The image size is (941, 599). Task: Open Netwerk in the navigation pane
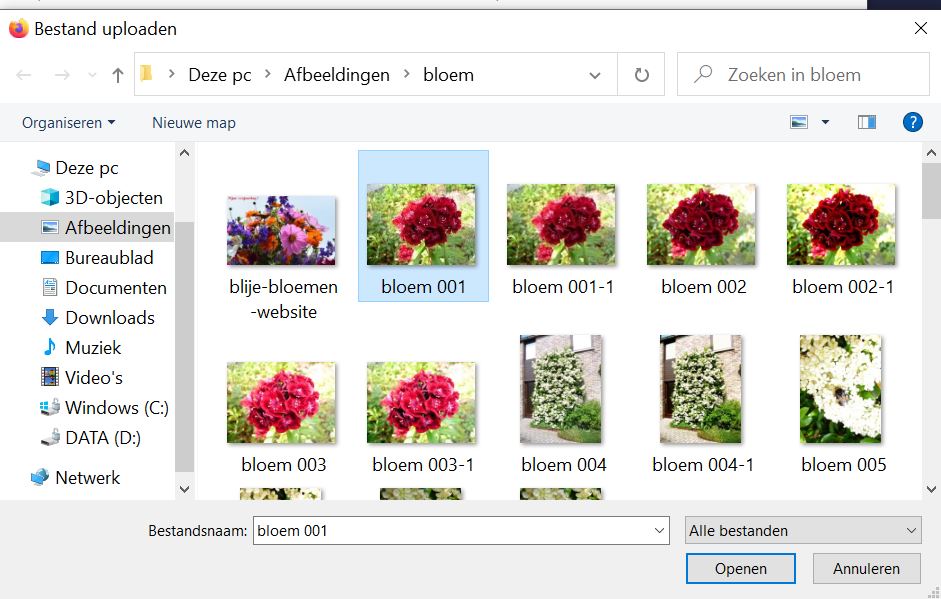point(87,478)
